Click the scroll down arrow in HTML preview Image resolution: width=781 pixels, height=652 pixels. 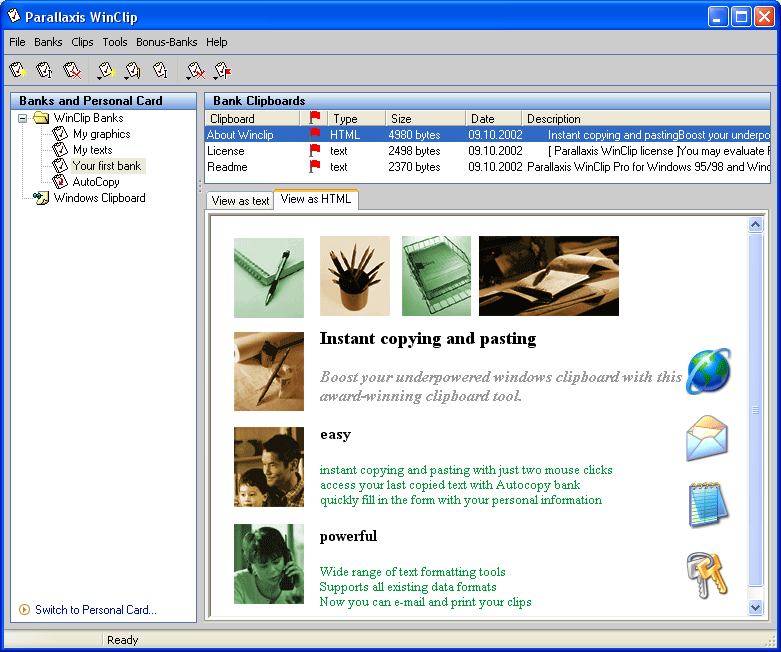[x=756, y=607]
